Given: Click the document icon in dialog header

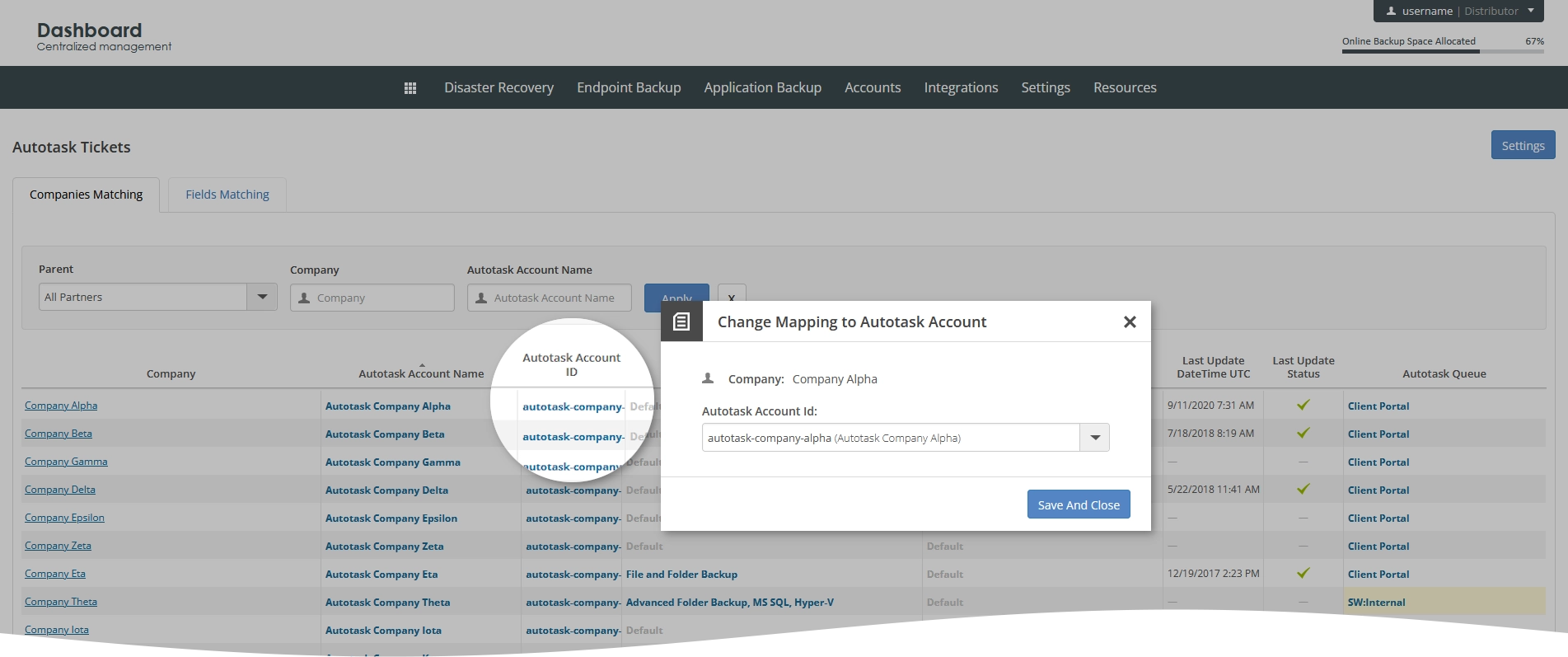Looking at the screenshot, I should click(681, 321).
